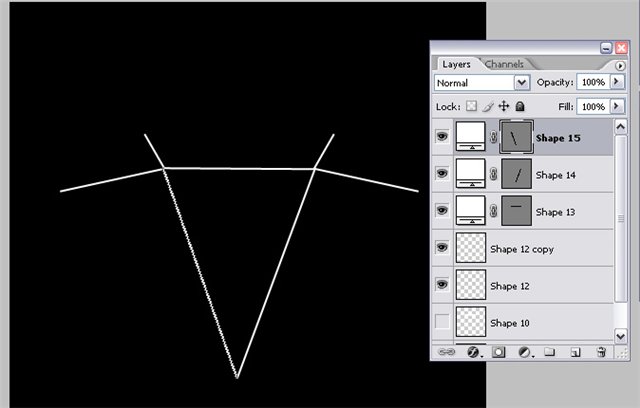This screenshot has width=640, height=408.
Task: Select the Shape 15 layer name
Action: pyautogui.click(x=558, y=138)
